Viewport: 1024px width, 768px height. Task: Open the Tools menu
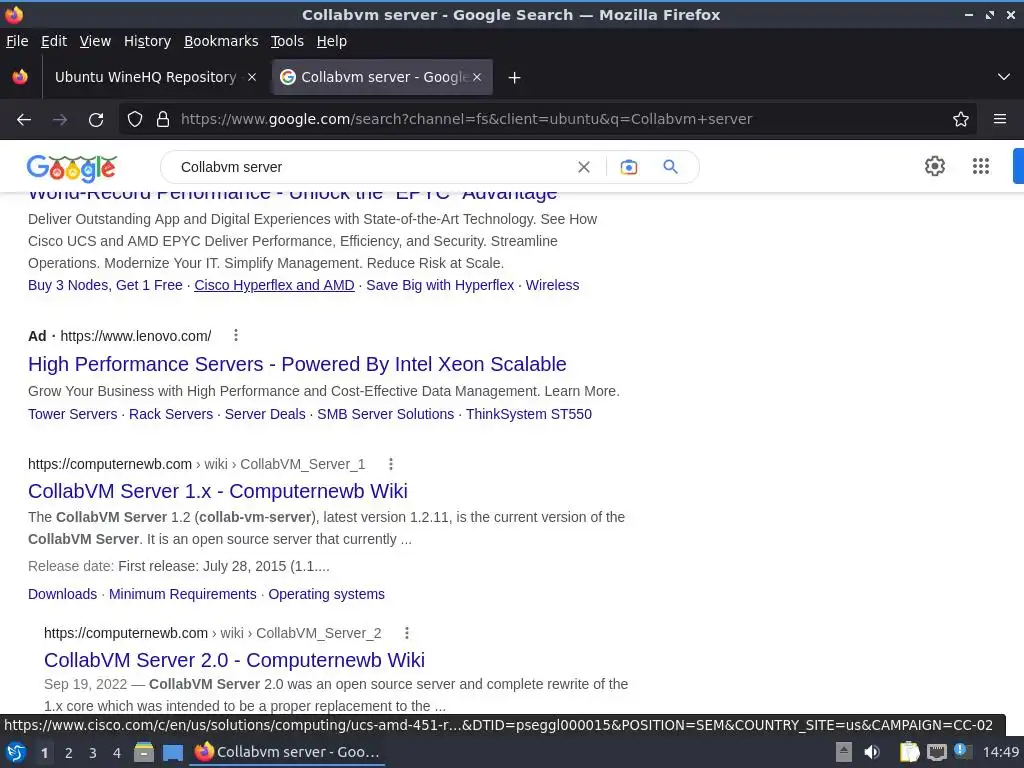click(287, 41)
